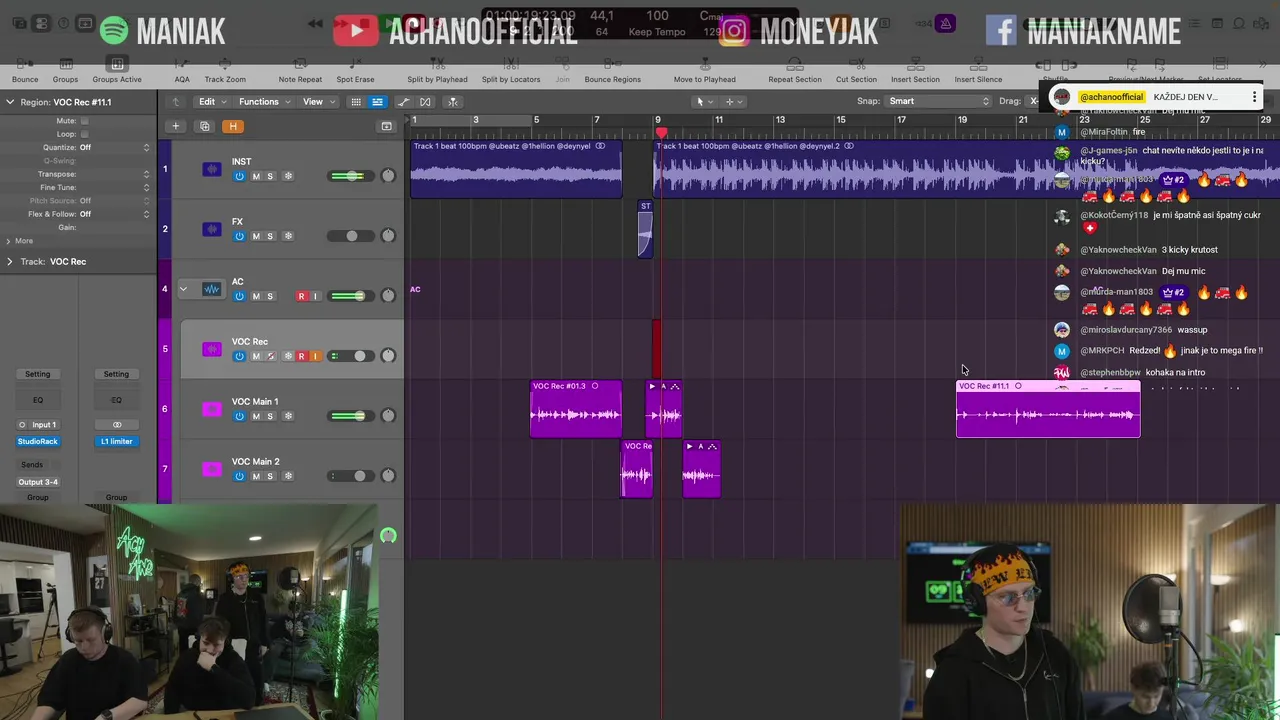Screen dimensions: 1280x720
Task: Switch to grid view button
Action: (x=356, y=101)
